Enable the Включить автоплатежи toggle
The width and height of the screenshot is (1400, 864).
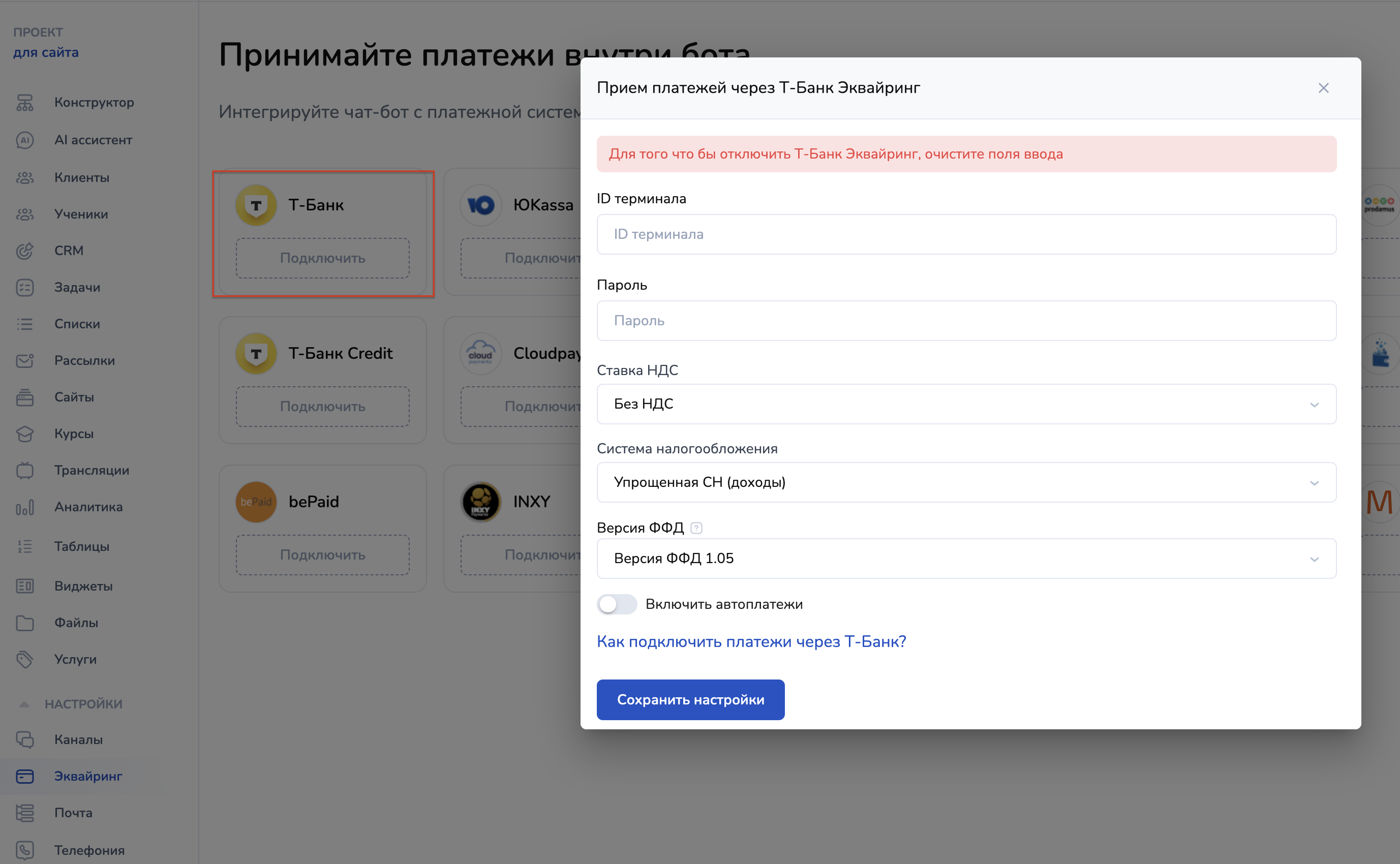click(x=616, y=605)
